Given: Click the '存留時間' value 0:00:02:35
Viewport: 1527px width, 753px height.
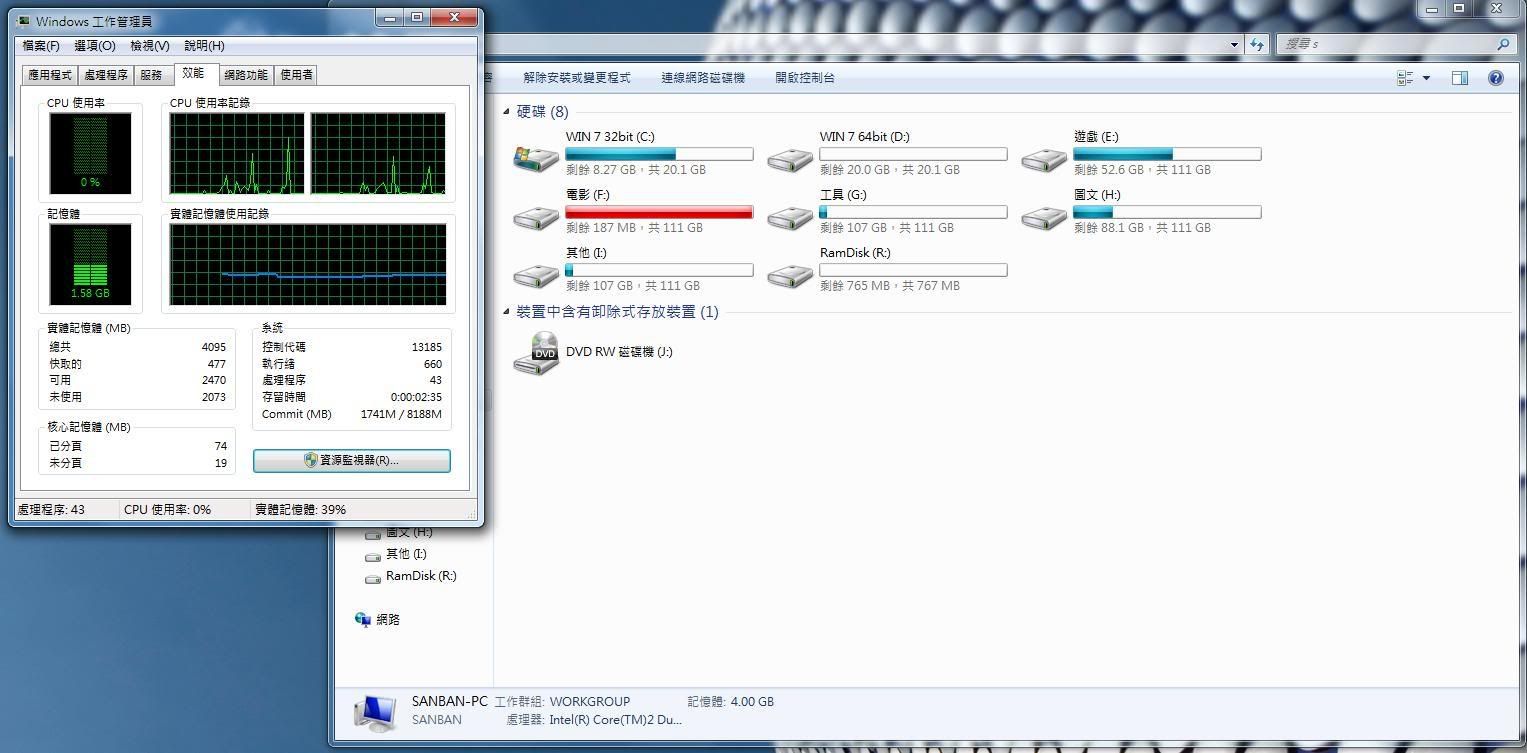Looking at the screenshot, I should pos(416,397).
